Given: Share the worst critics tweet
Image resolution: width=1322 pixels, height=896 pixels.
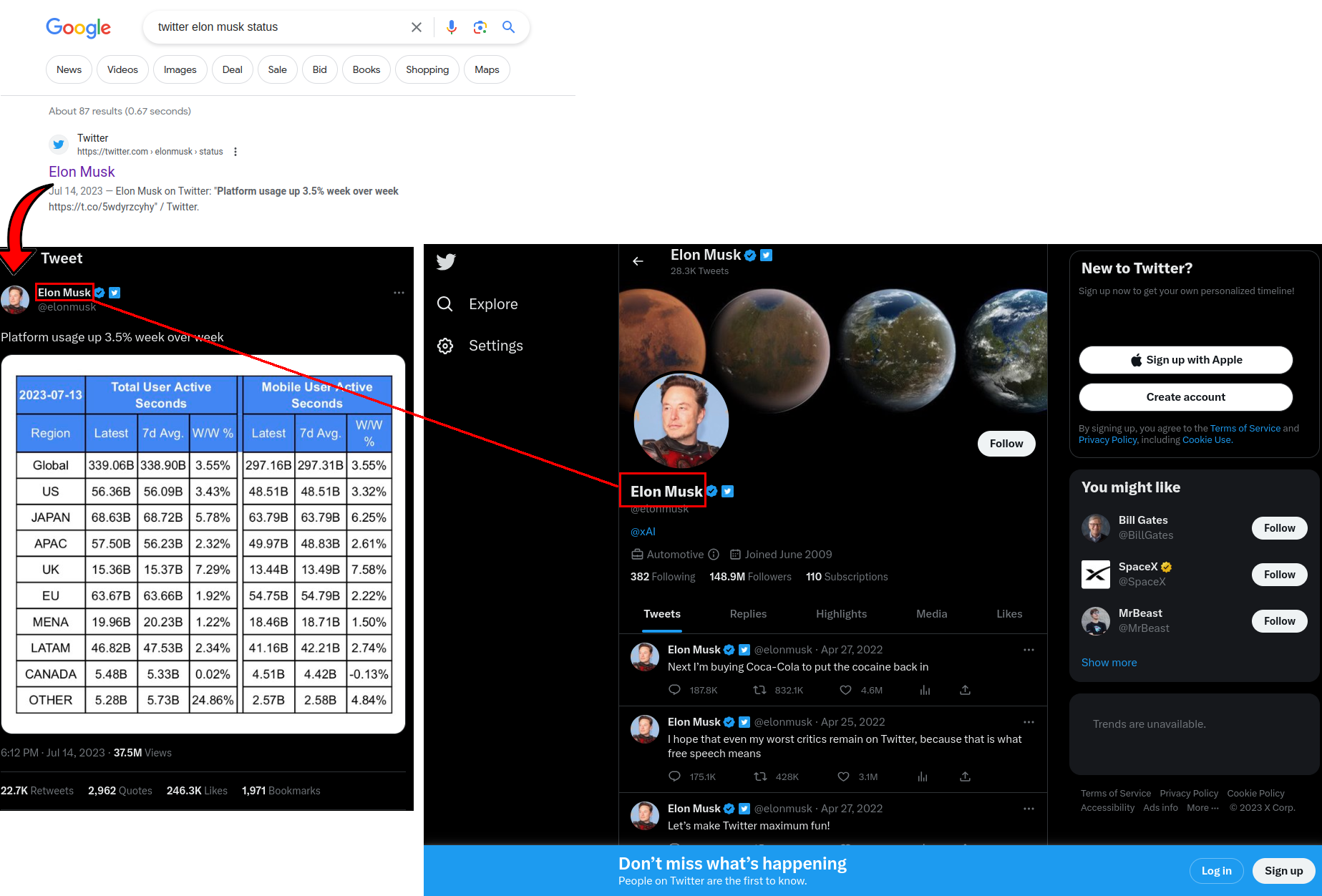Looking at the screenshot, I should tap(965, 776).
